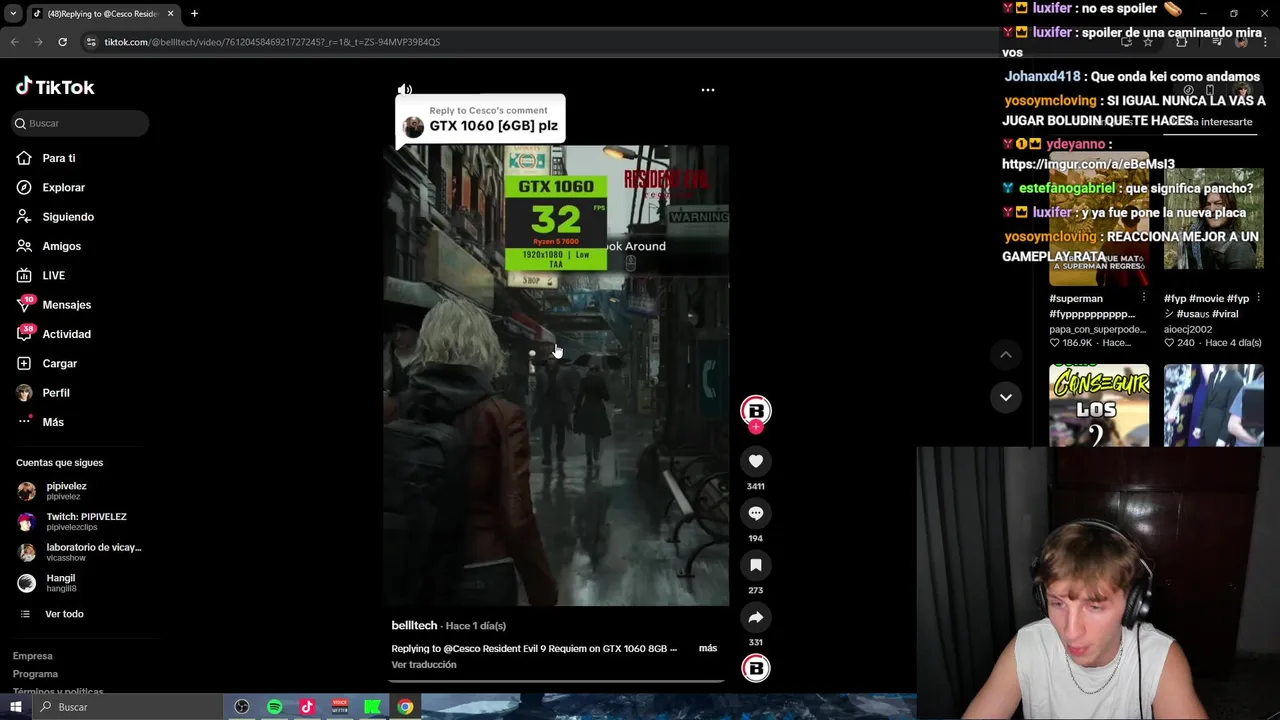Viewport: 1280px width, 720px height.
Task: Open Siguiendo feed
Action: (68, 217)
